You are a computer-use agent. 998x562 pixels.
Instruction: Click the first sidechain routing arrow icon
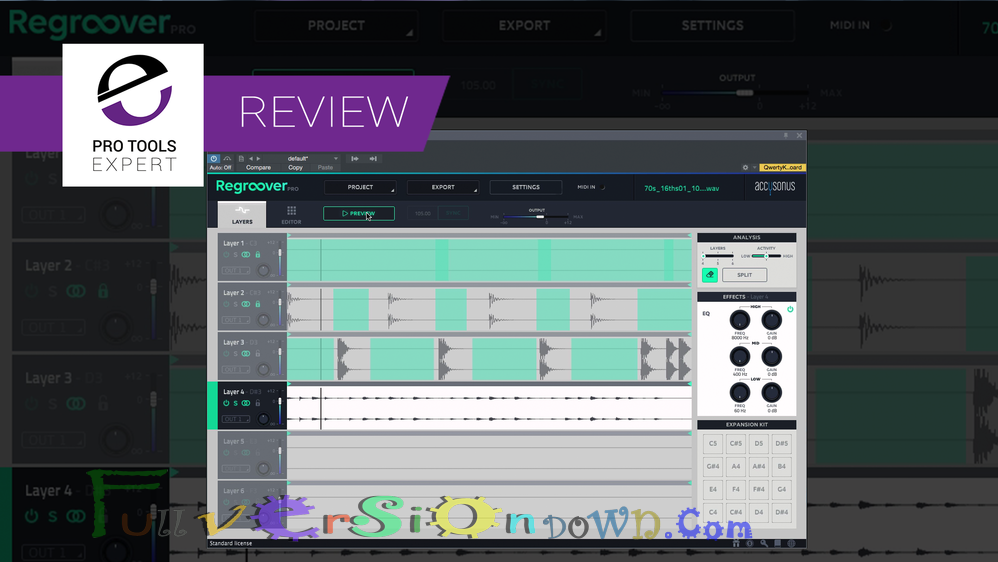(355, 158)
